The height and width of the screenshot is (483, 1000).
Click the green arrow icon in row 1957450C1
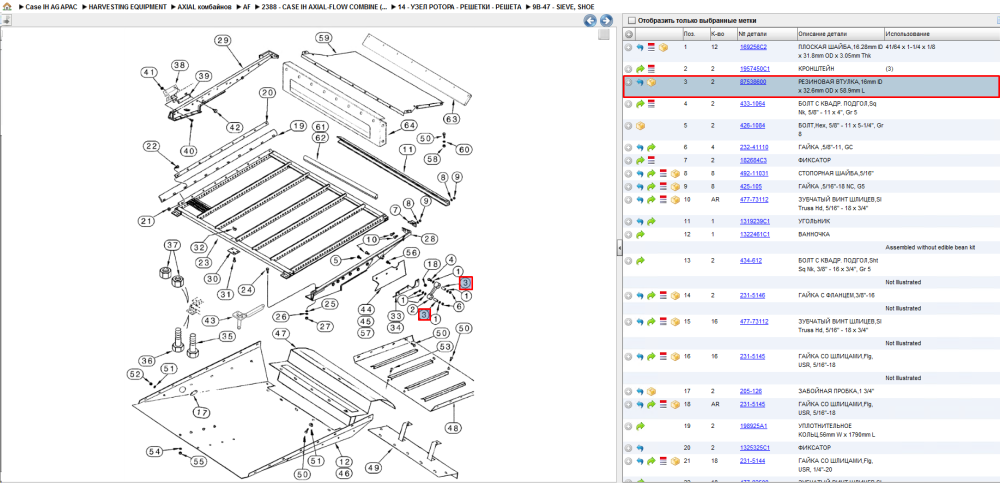[x=640, y=68]
